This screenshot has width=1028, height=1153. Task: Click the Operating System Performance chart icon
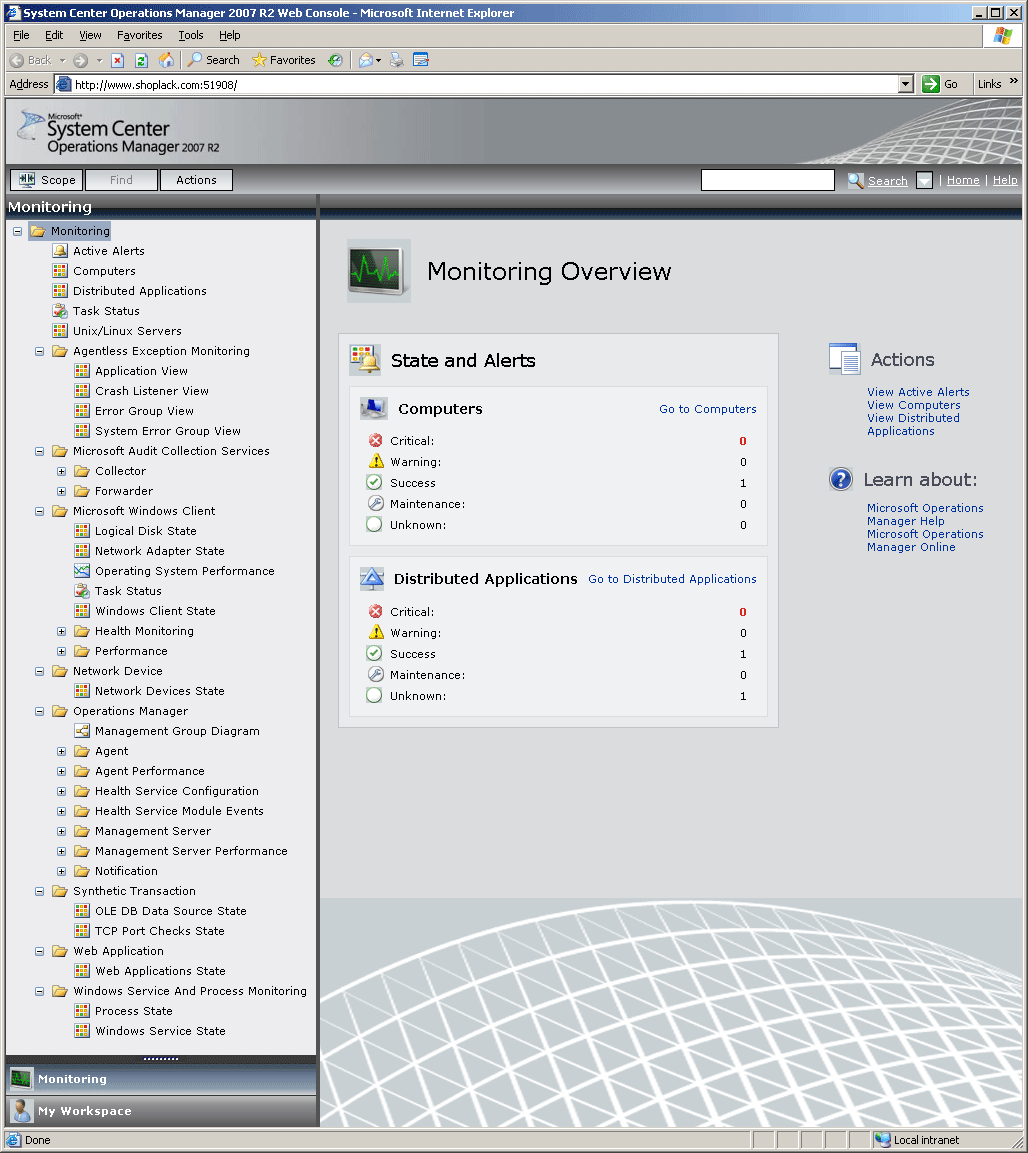82,571
